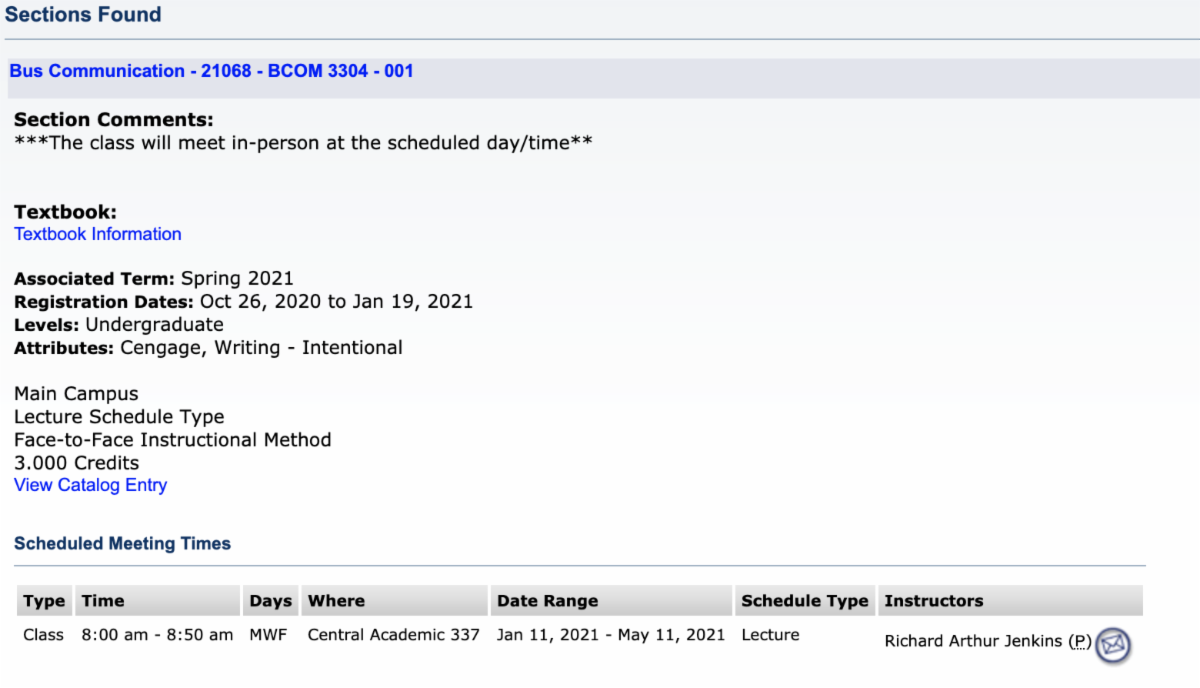Click the Time column header
The height and width of the screenshot is (688, 1200).
pos(103,601)
